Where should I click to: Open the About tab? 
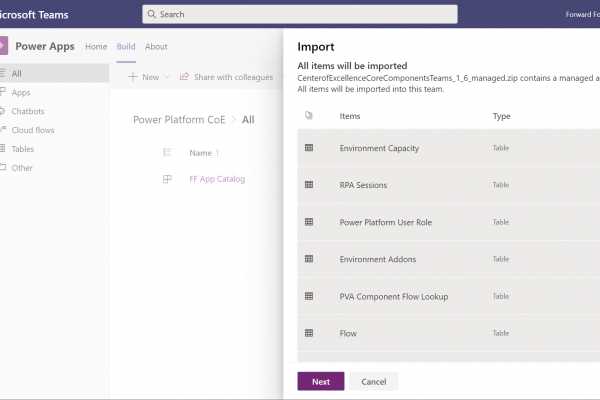[156, 47]
